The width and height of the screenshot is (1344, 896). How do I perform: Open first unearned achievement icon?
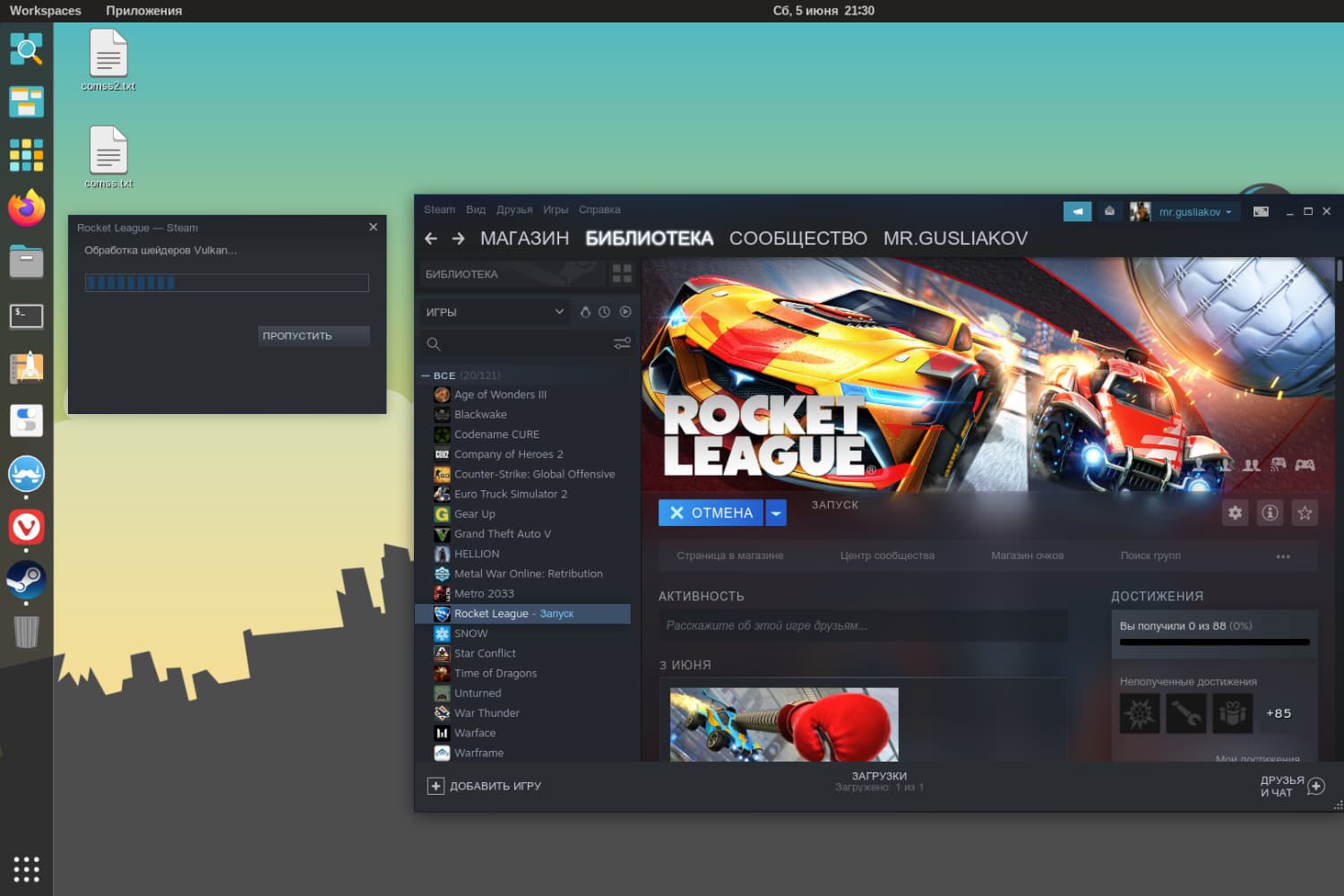pyautogui.click(x=1140, y=714)
